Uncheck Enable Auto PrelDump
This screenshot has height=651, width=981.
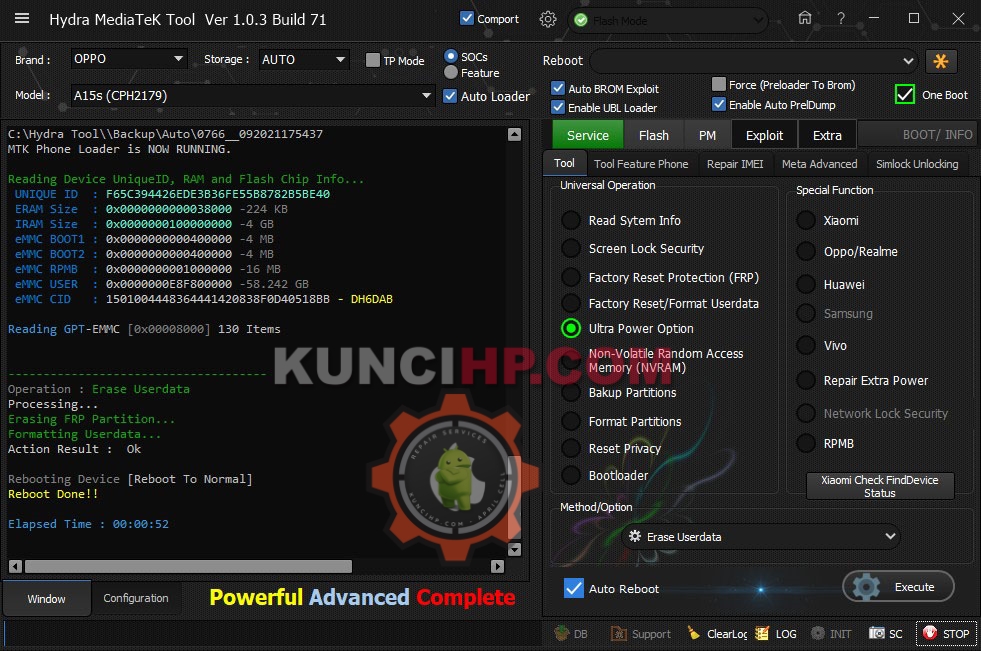pos(719,104)
